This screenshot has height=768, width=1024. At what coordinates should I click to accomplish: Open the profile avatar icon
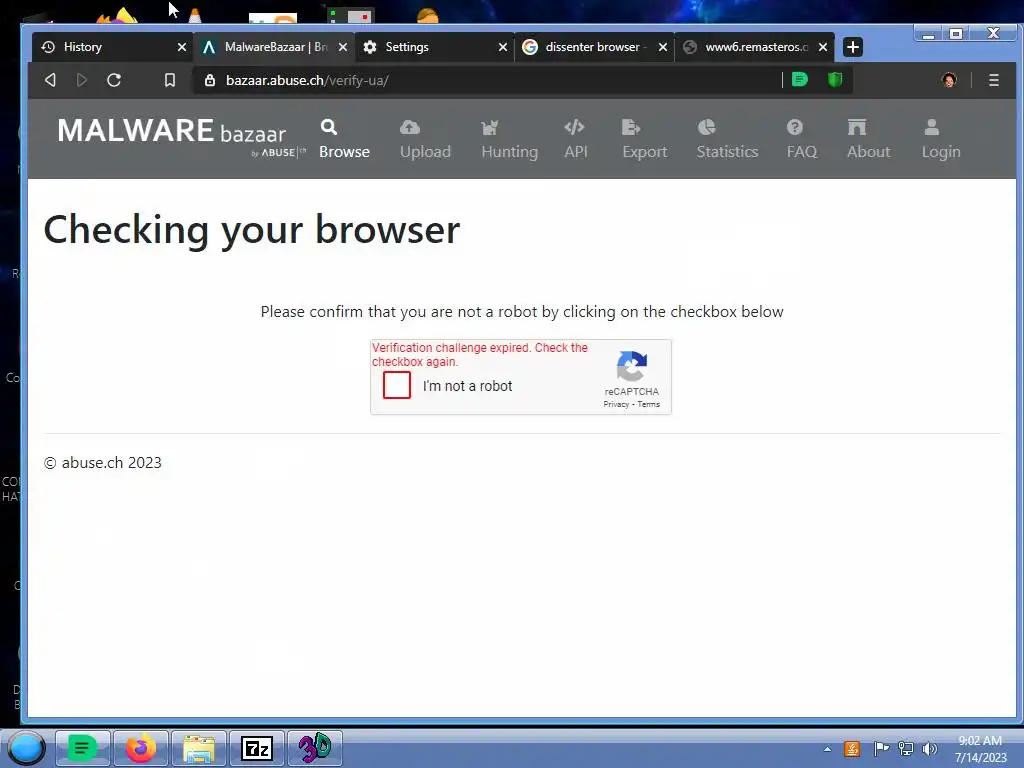pos(949,80)
